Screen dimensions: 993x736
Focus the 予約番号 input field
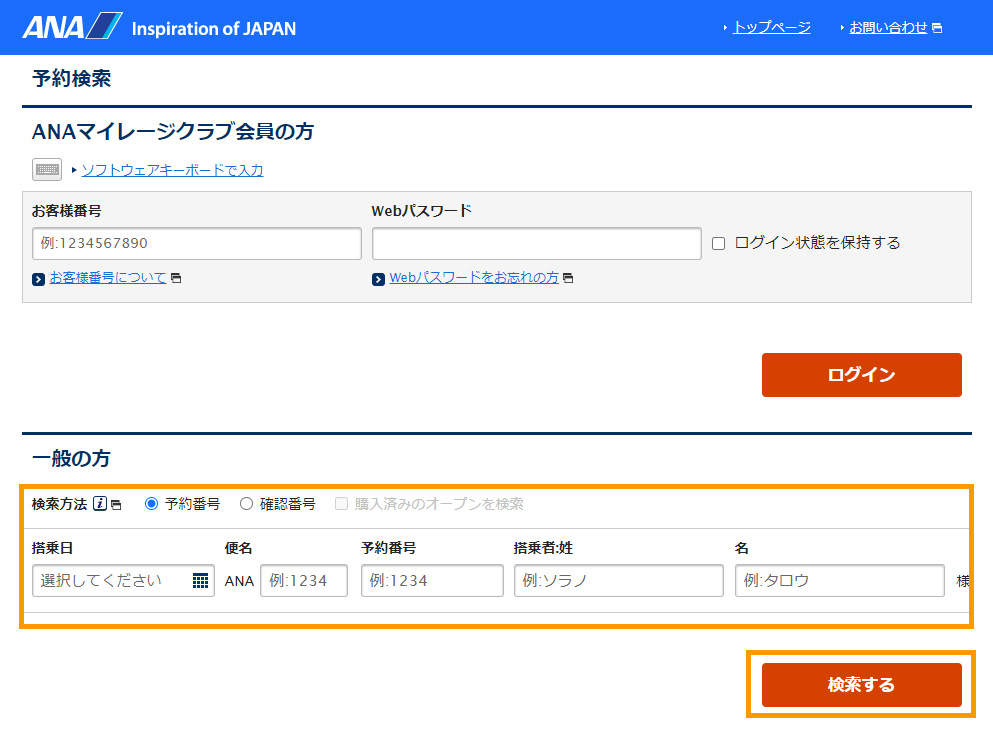(433, 581)
